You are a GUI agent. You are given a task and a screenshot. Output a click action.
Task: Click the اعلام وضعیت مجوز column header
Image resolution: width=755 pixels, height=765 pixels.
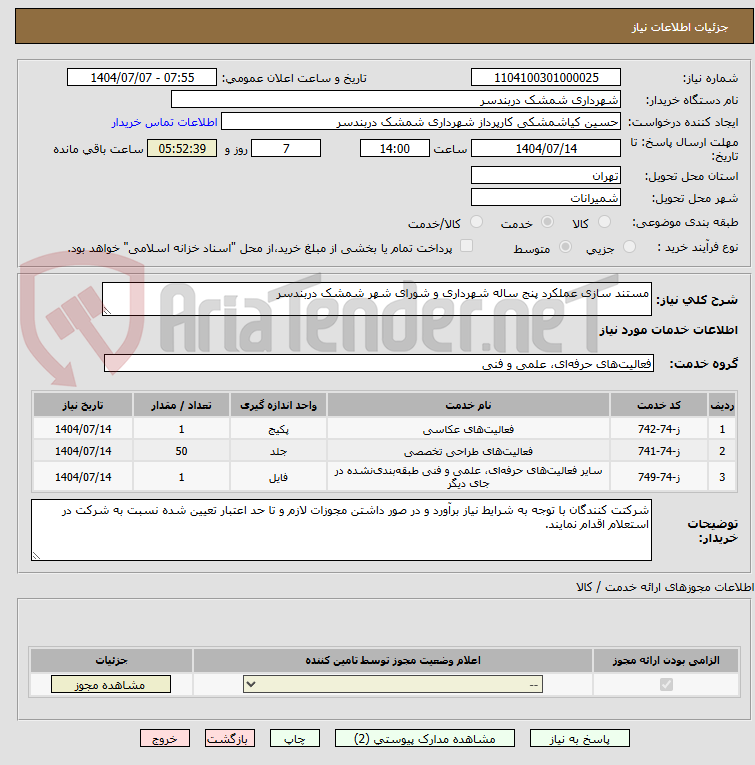(x=393, y=660)
